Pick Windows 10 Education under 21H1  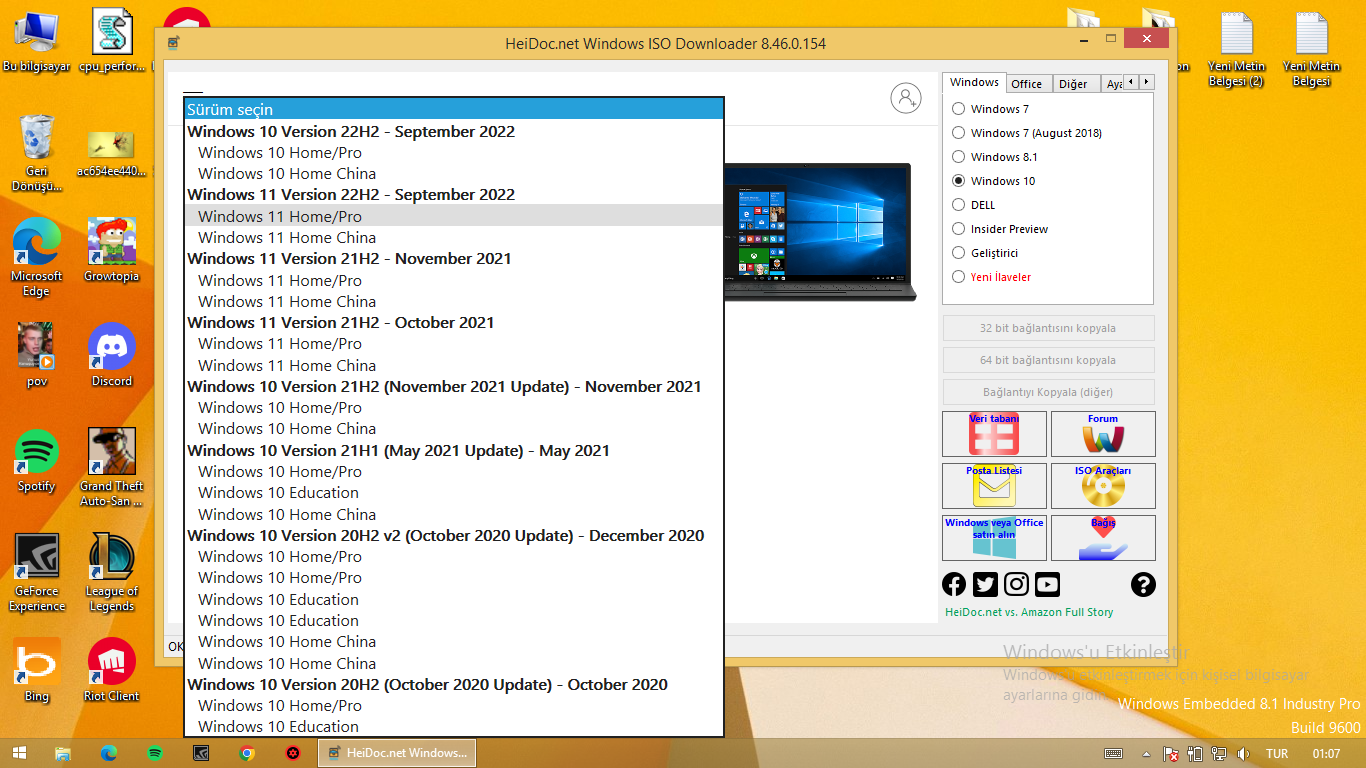(278, 493)
